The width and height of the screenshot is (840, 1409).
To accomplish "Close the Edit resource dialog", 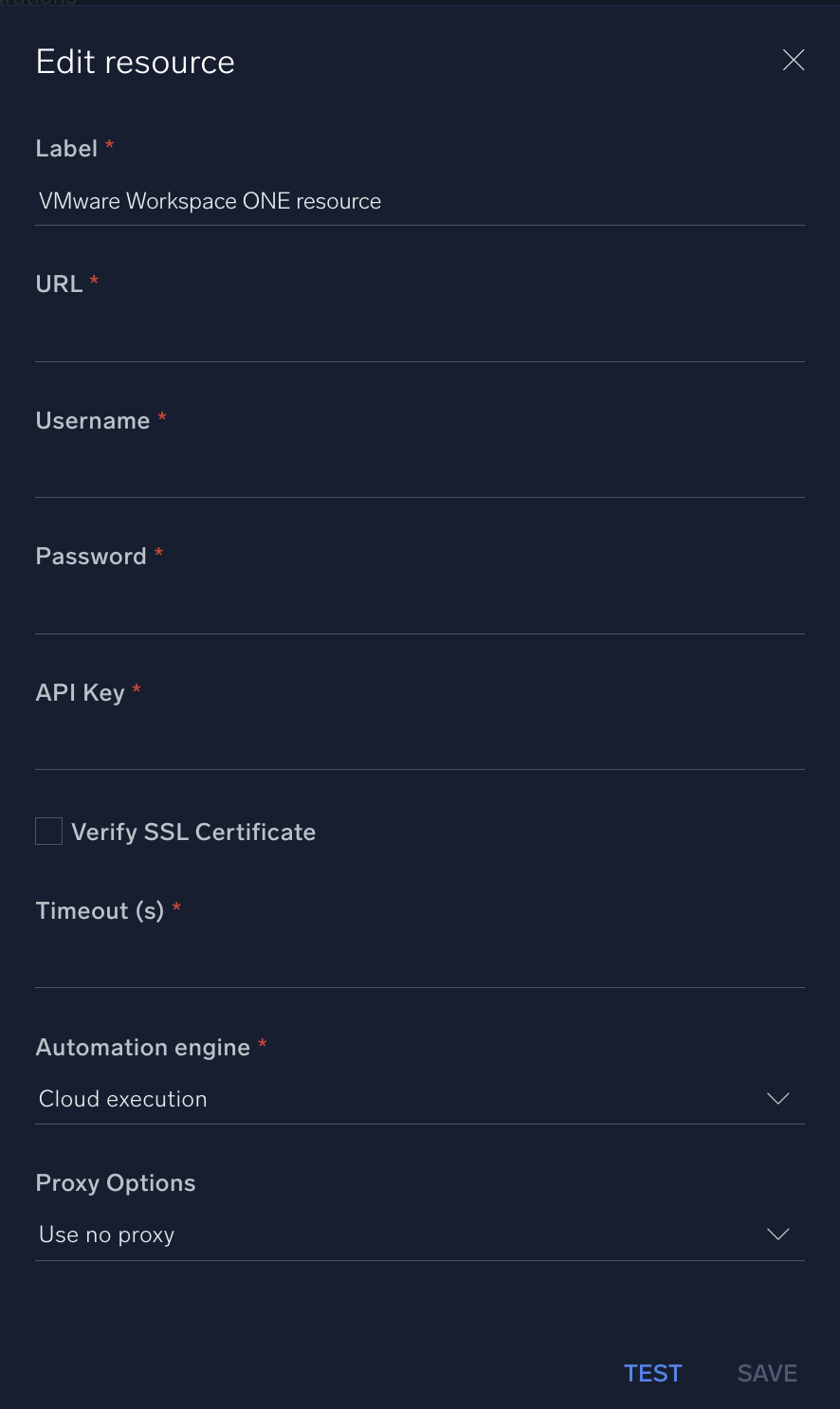I will coord(794,60).
